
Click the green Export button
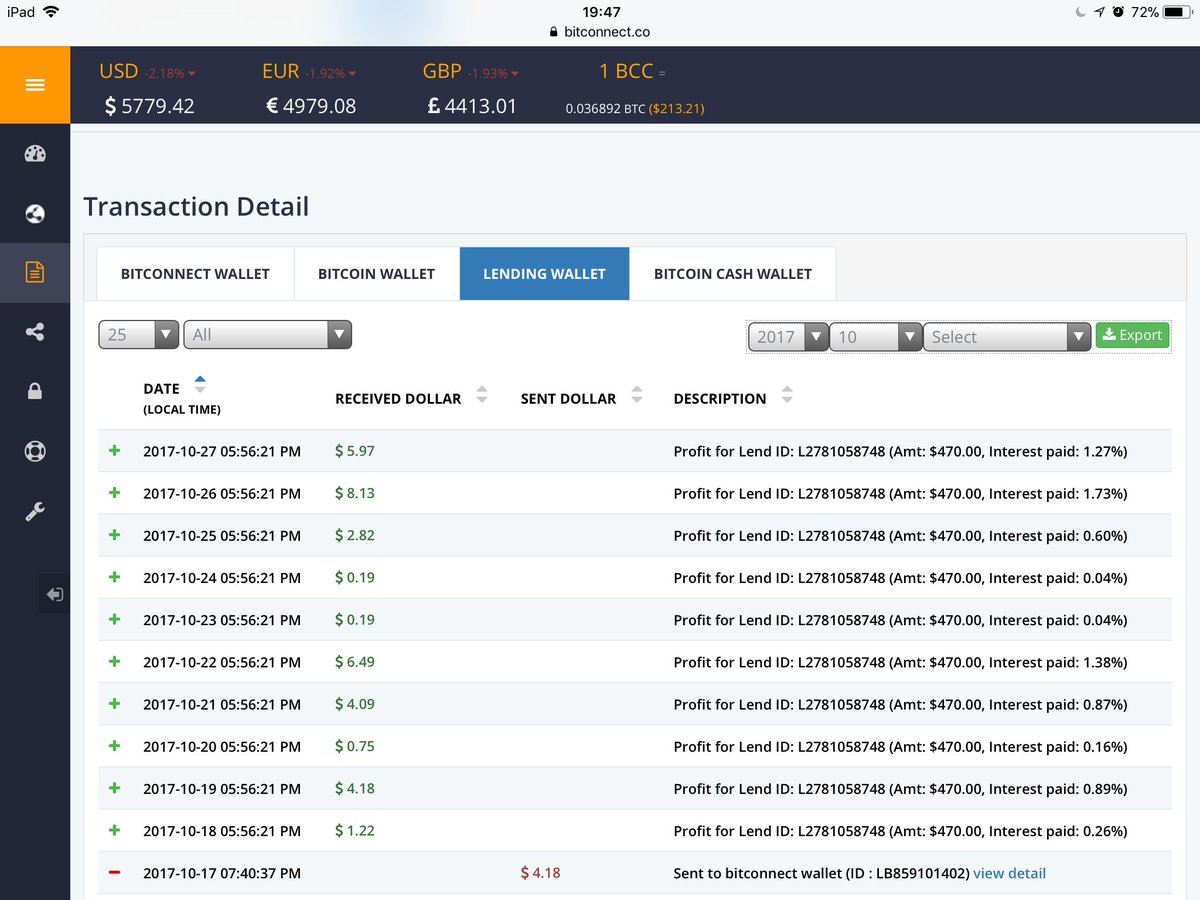[1132, 336]
